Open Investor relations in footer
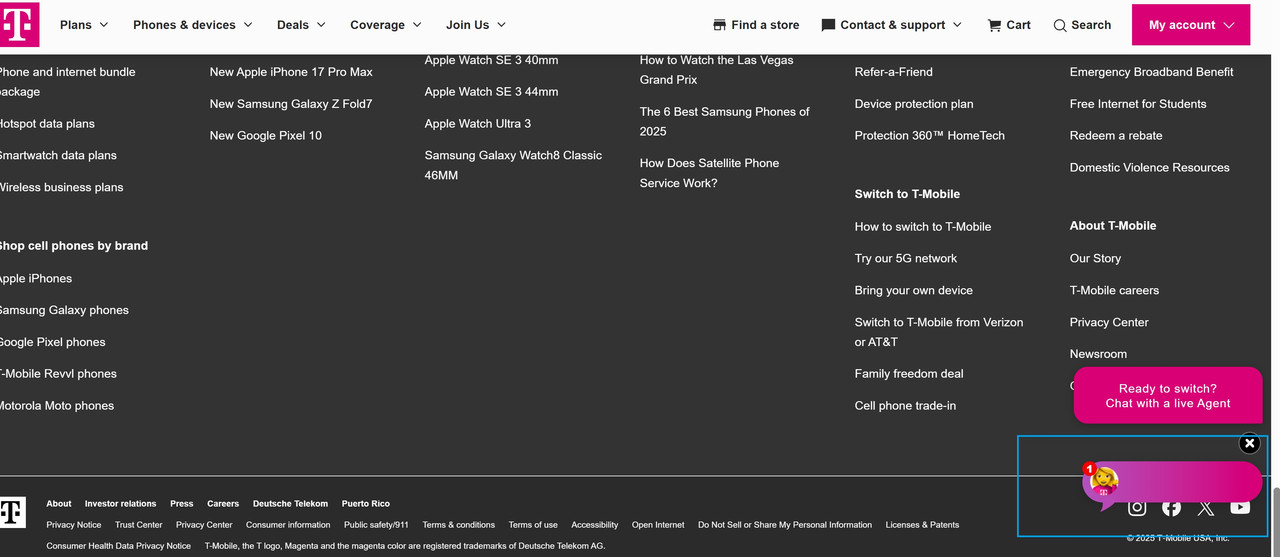1280x557 pixels. point(121,504)
